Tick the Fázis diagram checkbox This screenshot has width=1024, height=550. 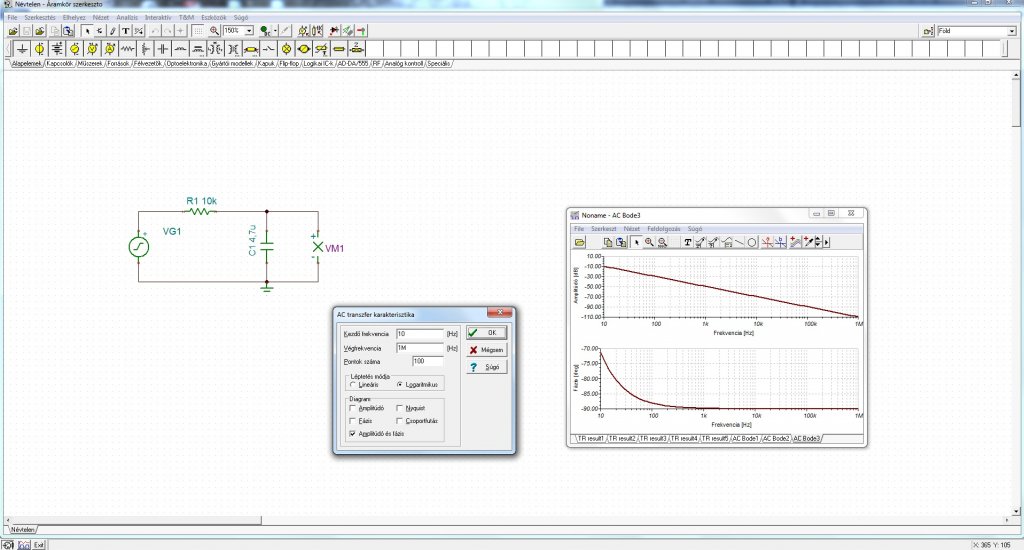click(351, 421)
